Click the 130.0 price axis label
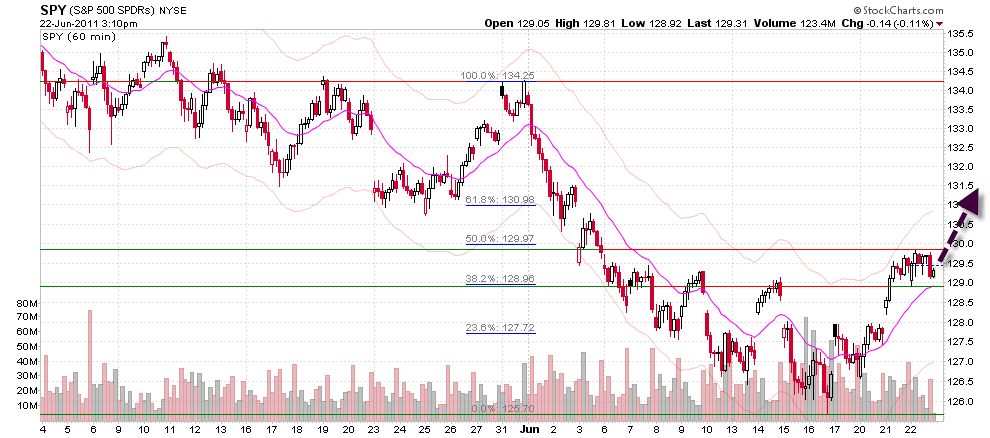The image size is (990, 438). click(x=960, y=244)
